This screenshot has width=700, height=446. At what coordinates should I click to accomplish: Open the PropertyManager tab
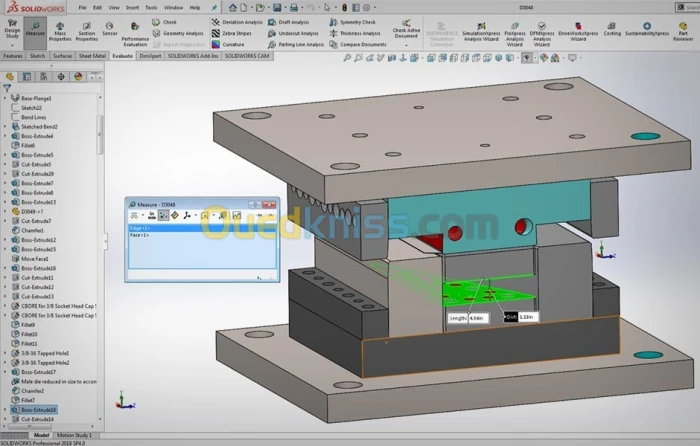coord(27,77)
